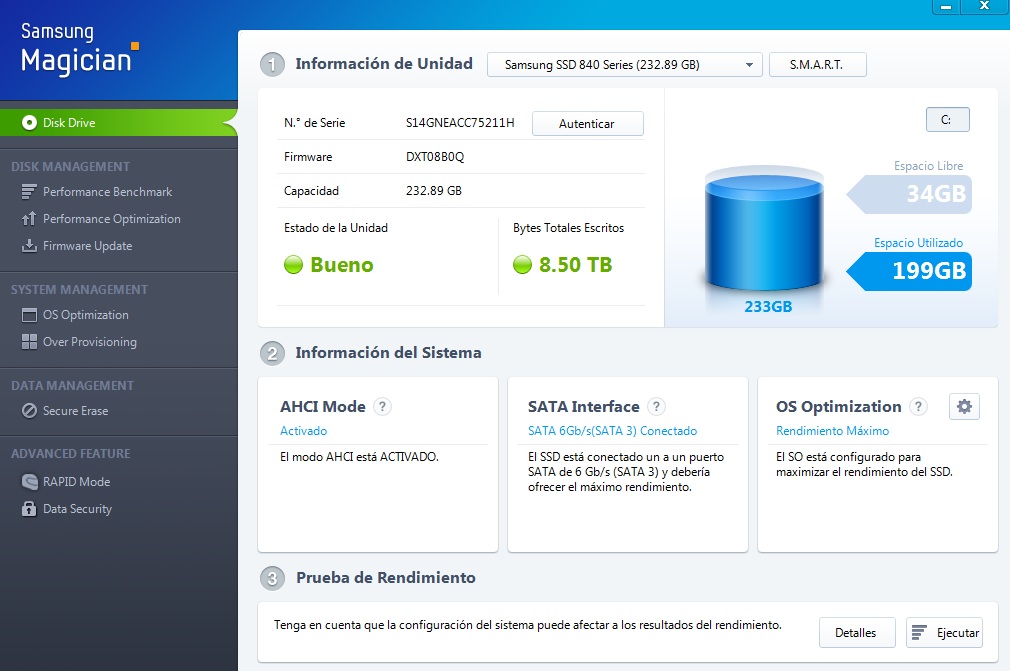Click the Disk Drive radio icon

pos(29,122)
